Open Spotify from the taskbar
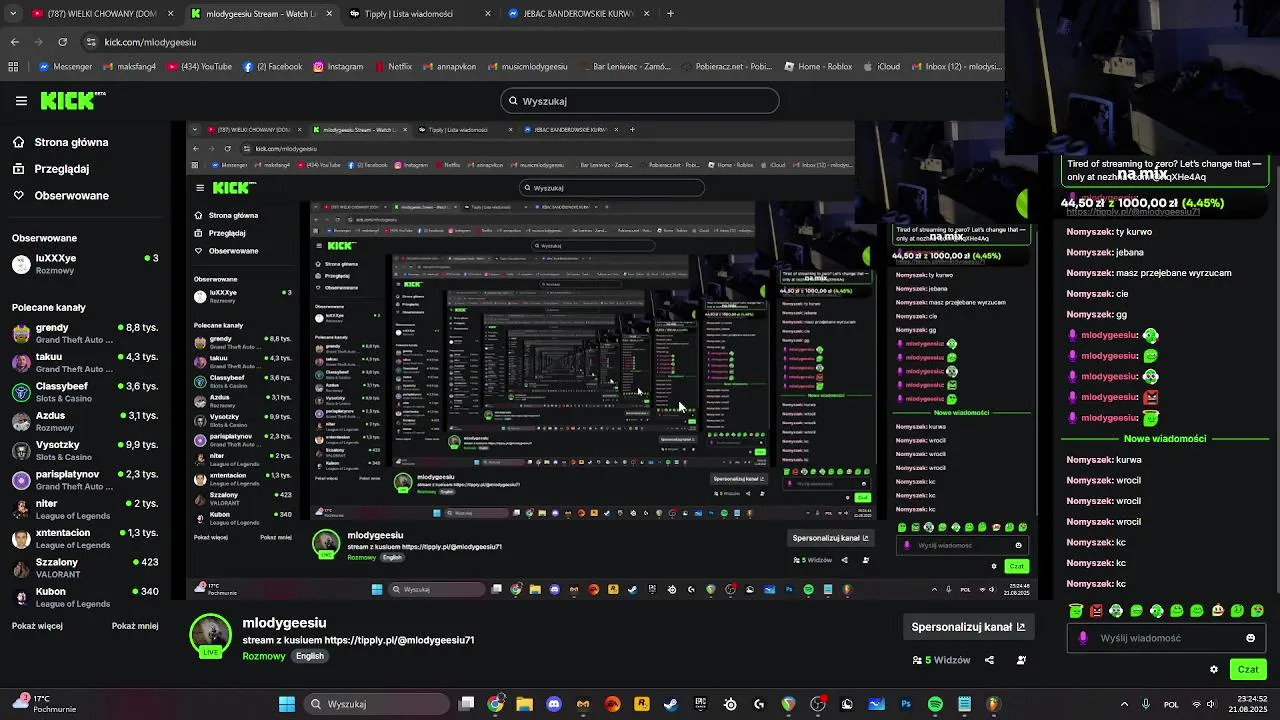The height and width of the screenshot is (720, 1280). [935, 704]
